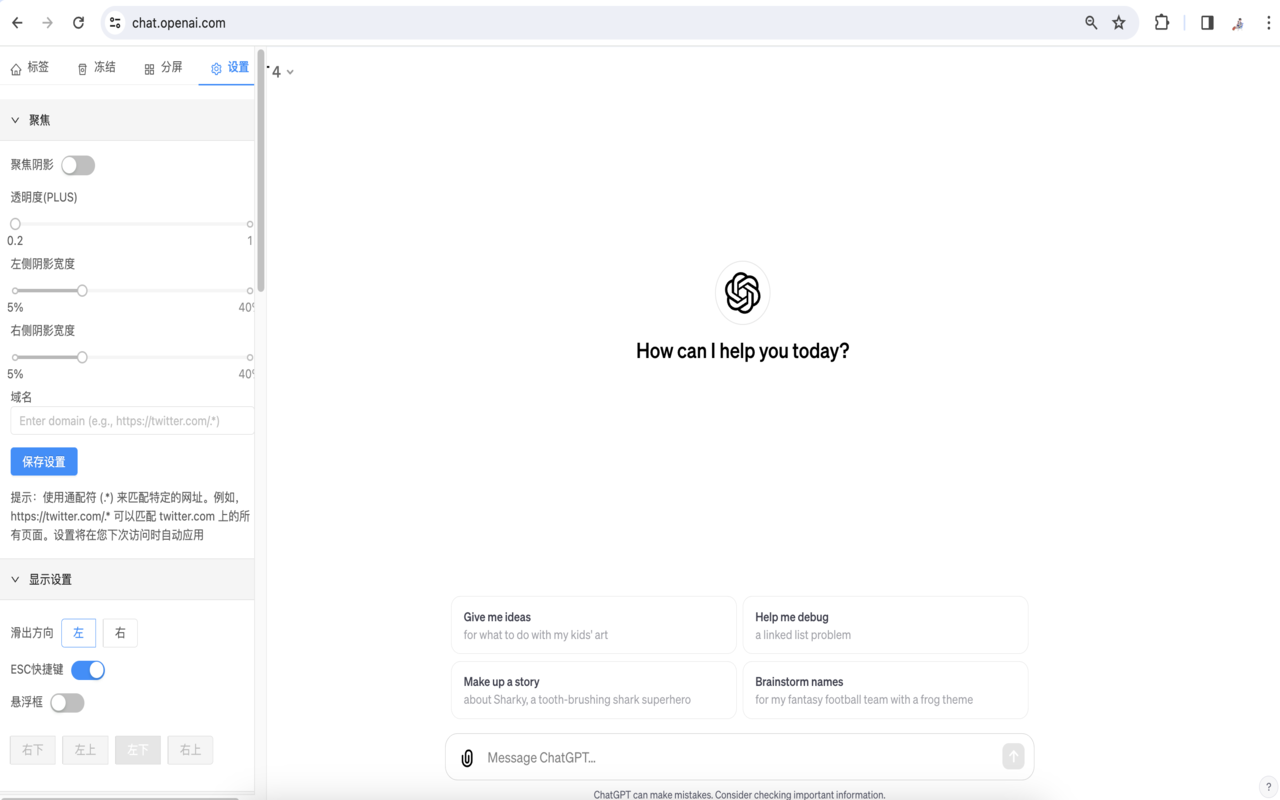Switch to the 标签 tab
This screenshot has width=1280, height=800.
pyautogui.click(x=29, y=67)
